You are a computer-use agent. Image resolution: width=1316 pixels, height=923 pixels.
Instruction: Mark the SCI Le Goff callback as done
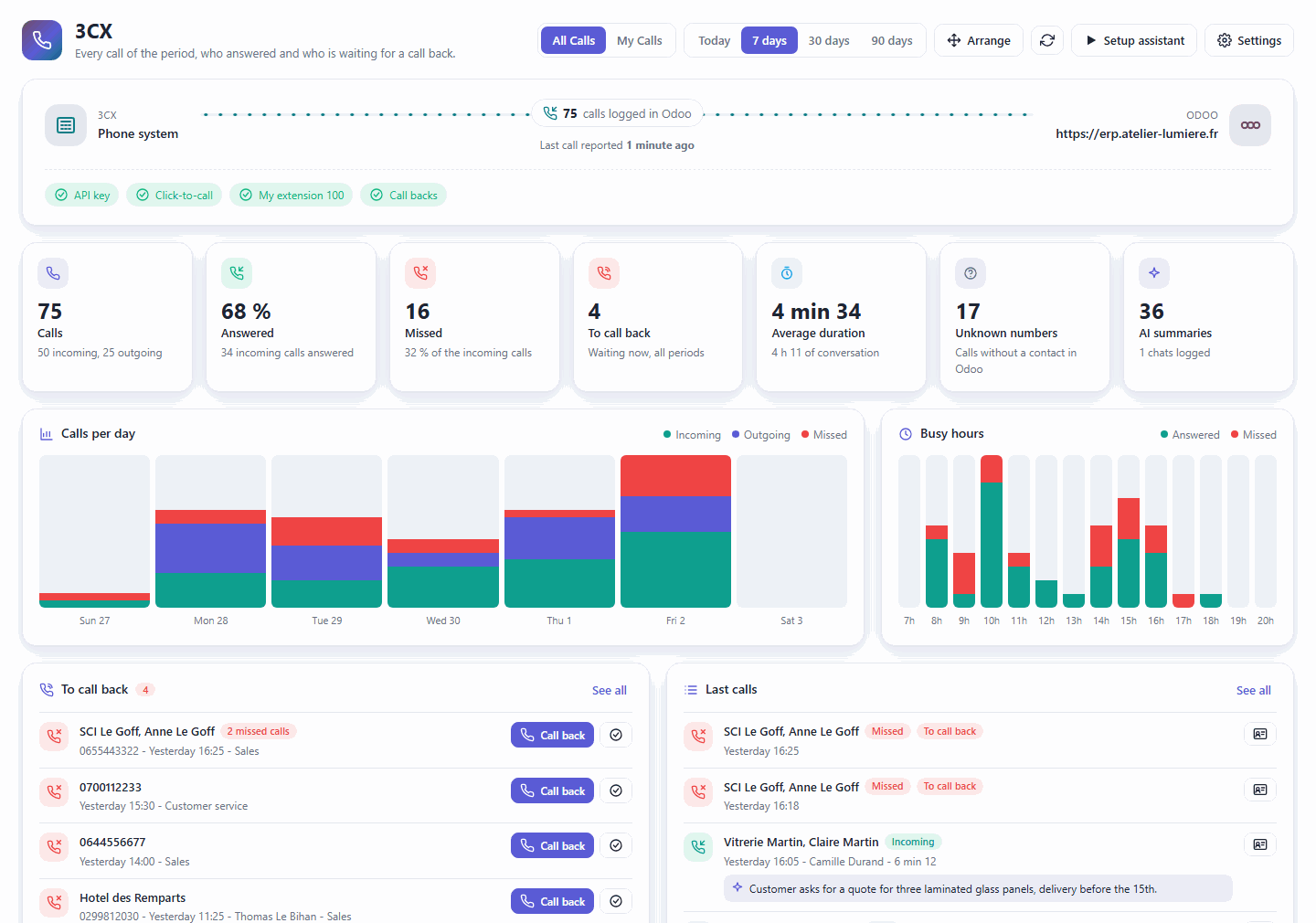pos(616,735)
